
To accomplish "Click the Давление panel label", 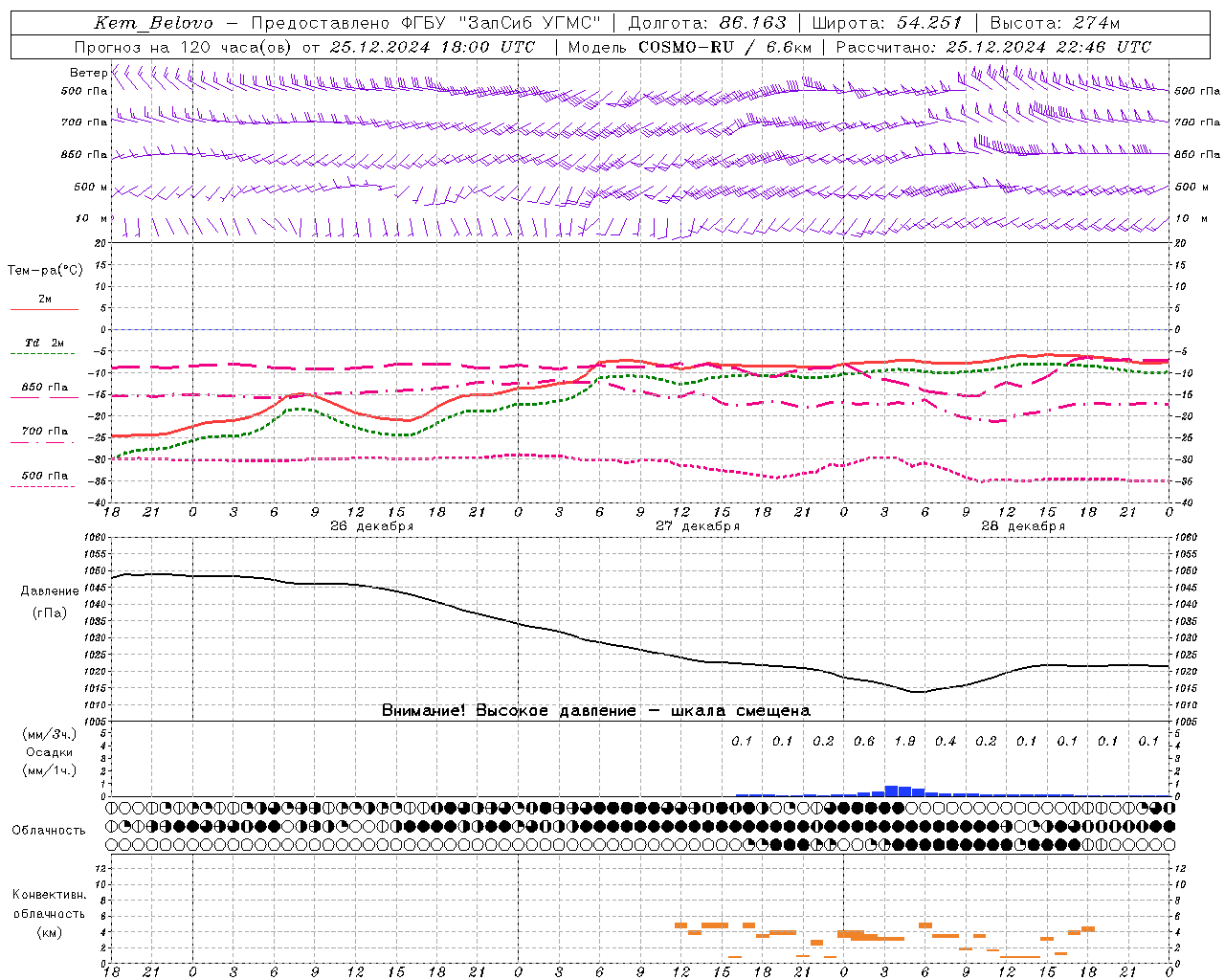I will (50, 591).
